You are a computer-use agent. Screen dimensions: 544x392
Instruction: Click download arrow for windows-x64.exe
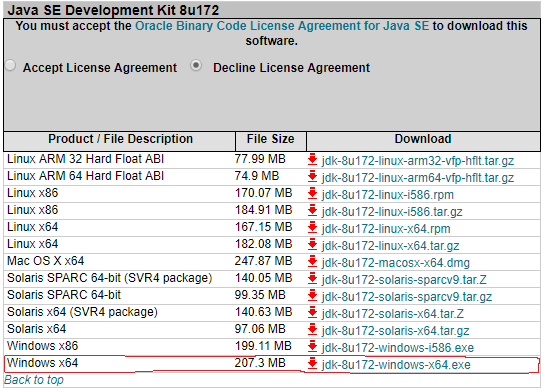coord(313,363)
